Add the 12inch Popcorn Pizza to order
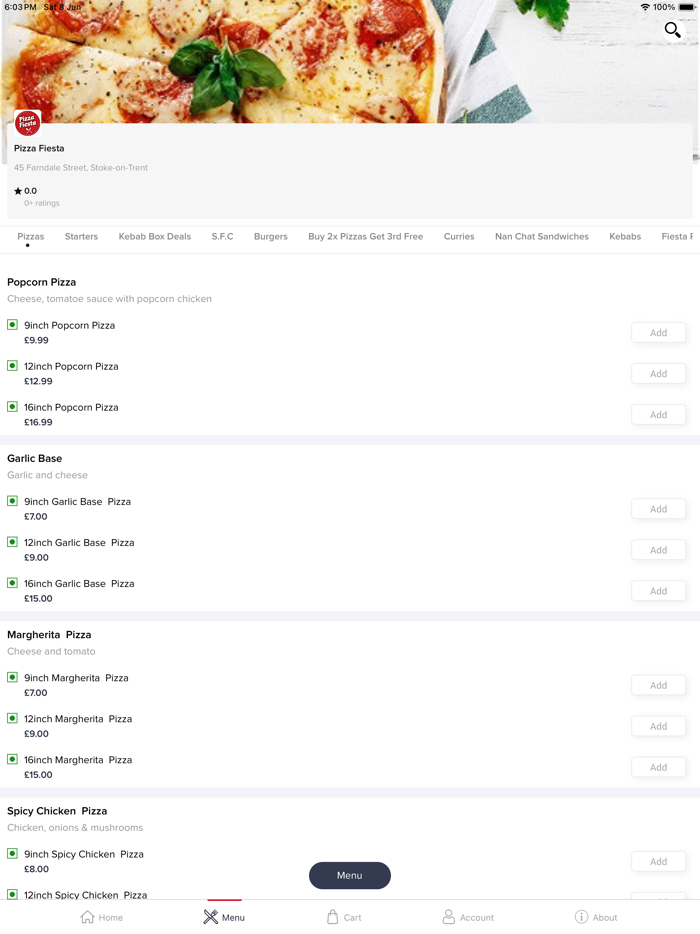The width and height of the screenshot is (700, 934). [x=658, y=373]
